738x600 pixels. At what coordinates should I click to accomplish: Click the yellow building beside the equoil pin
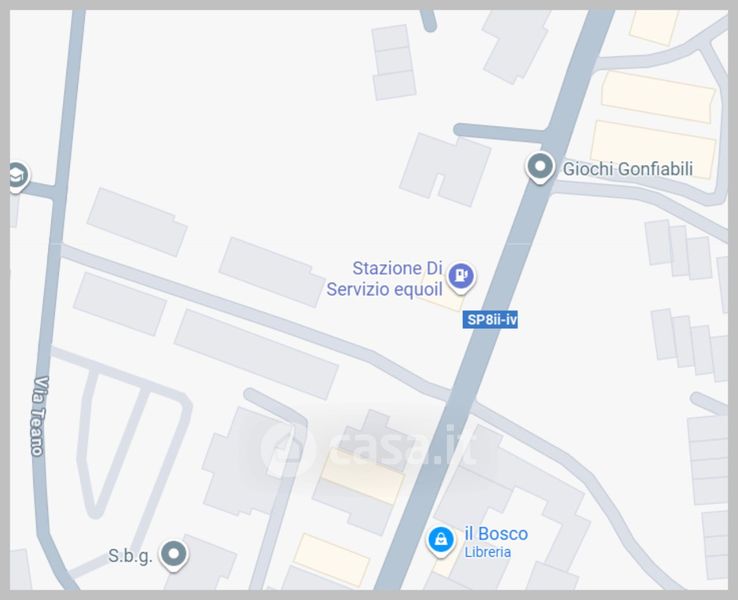442,296
